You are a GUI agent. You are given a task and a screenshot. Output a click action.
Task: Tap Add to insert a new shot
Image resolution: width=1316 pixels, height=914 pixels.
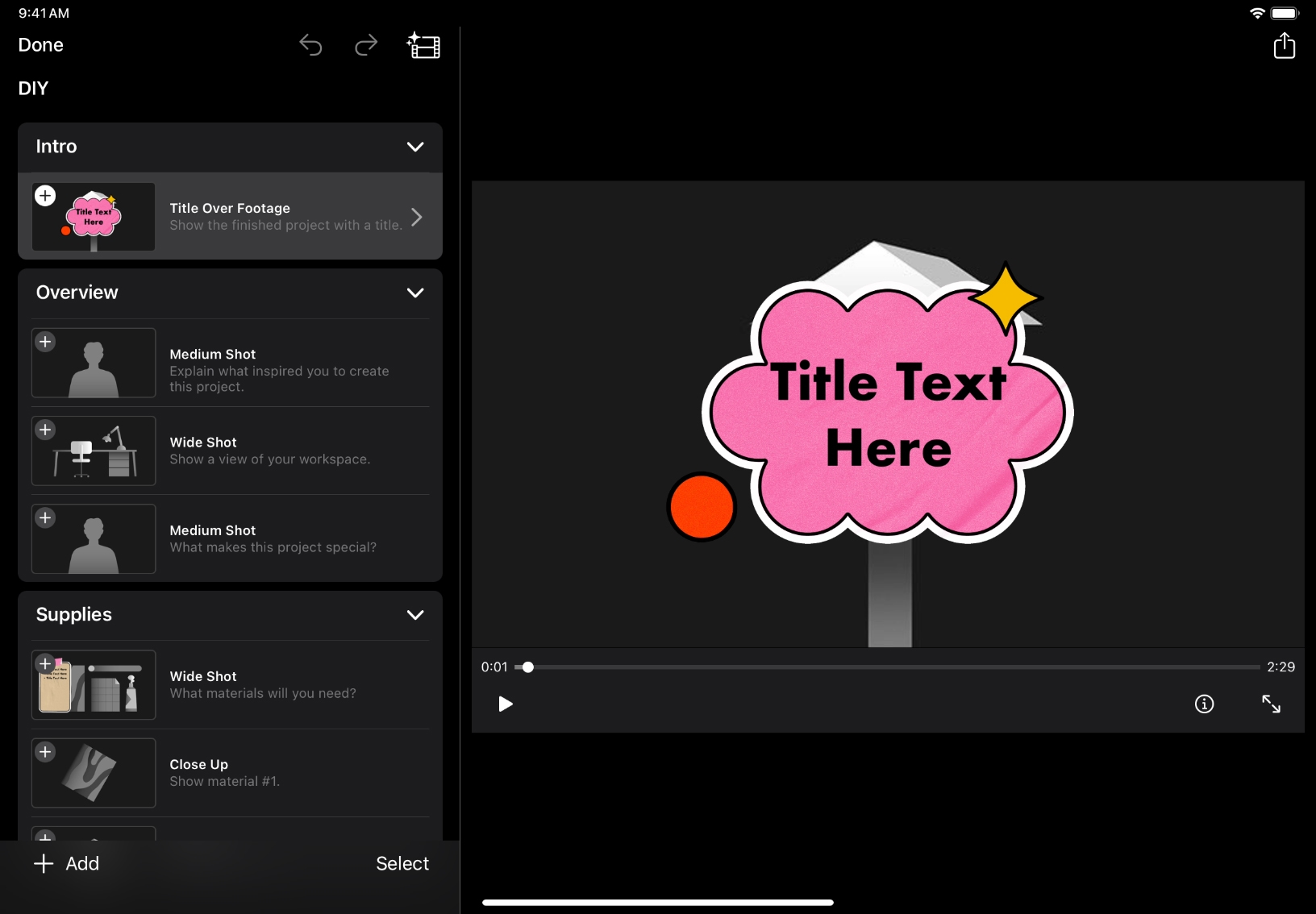coord(67,863)
